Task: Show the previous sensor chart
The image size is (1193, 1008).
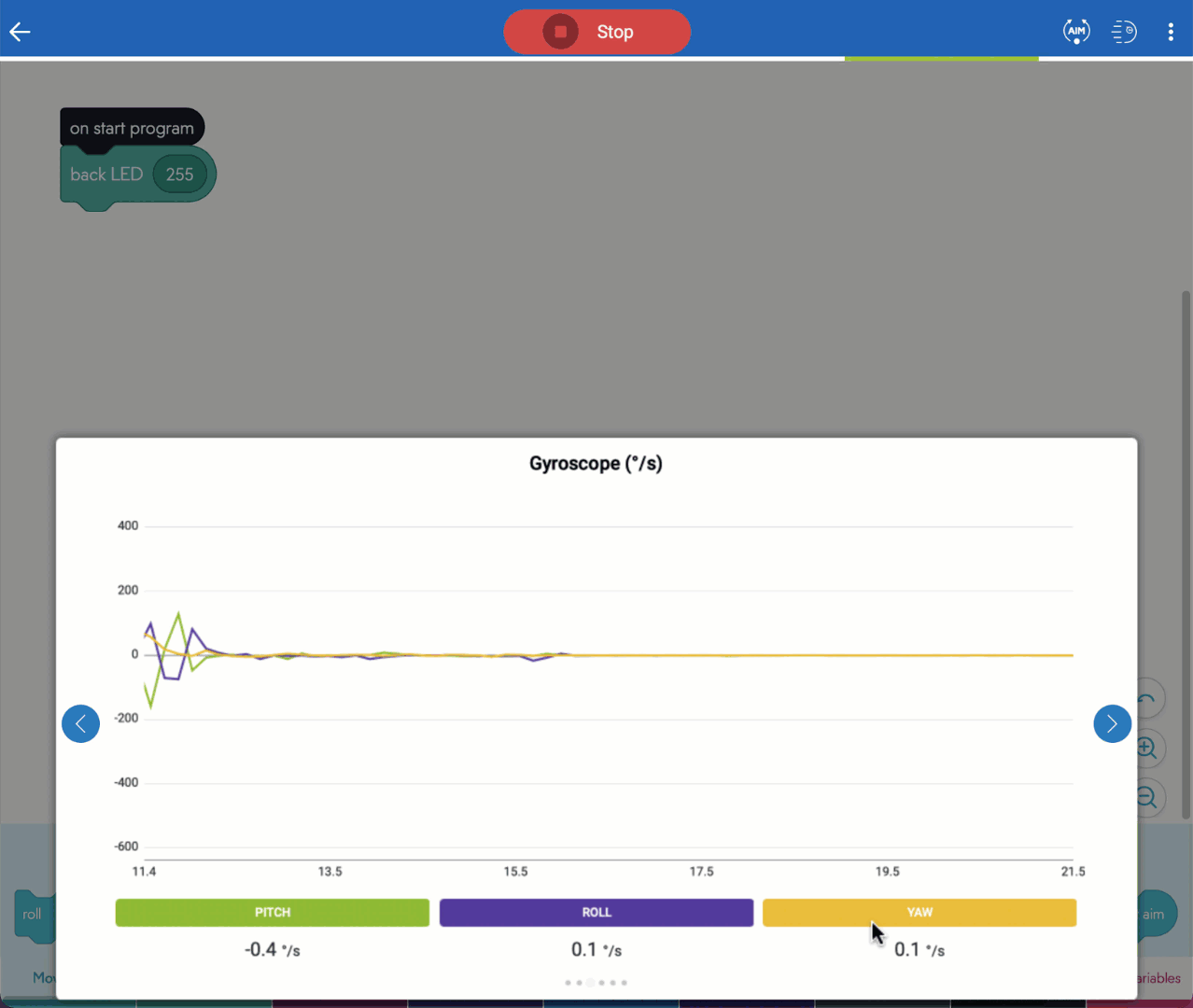Action: click(81, 723)
